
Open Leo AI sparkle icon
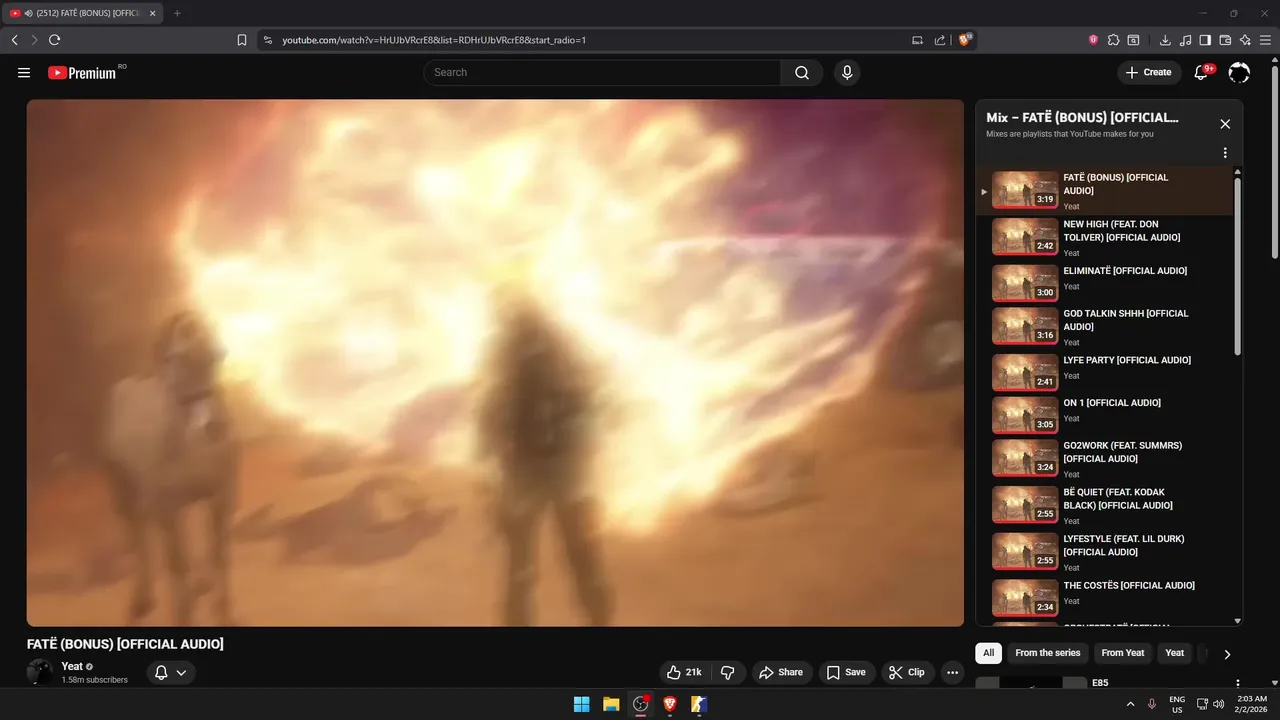tap(1245, 40)
